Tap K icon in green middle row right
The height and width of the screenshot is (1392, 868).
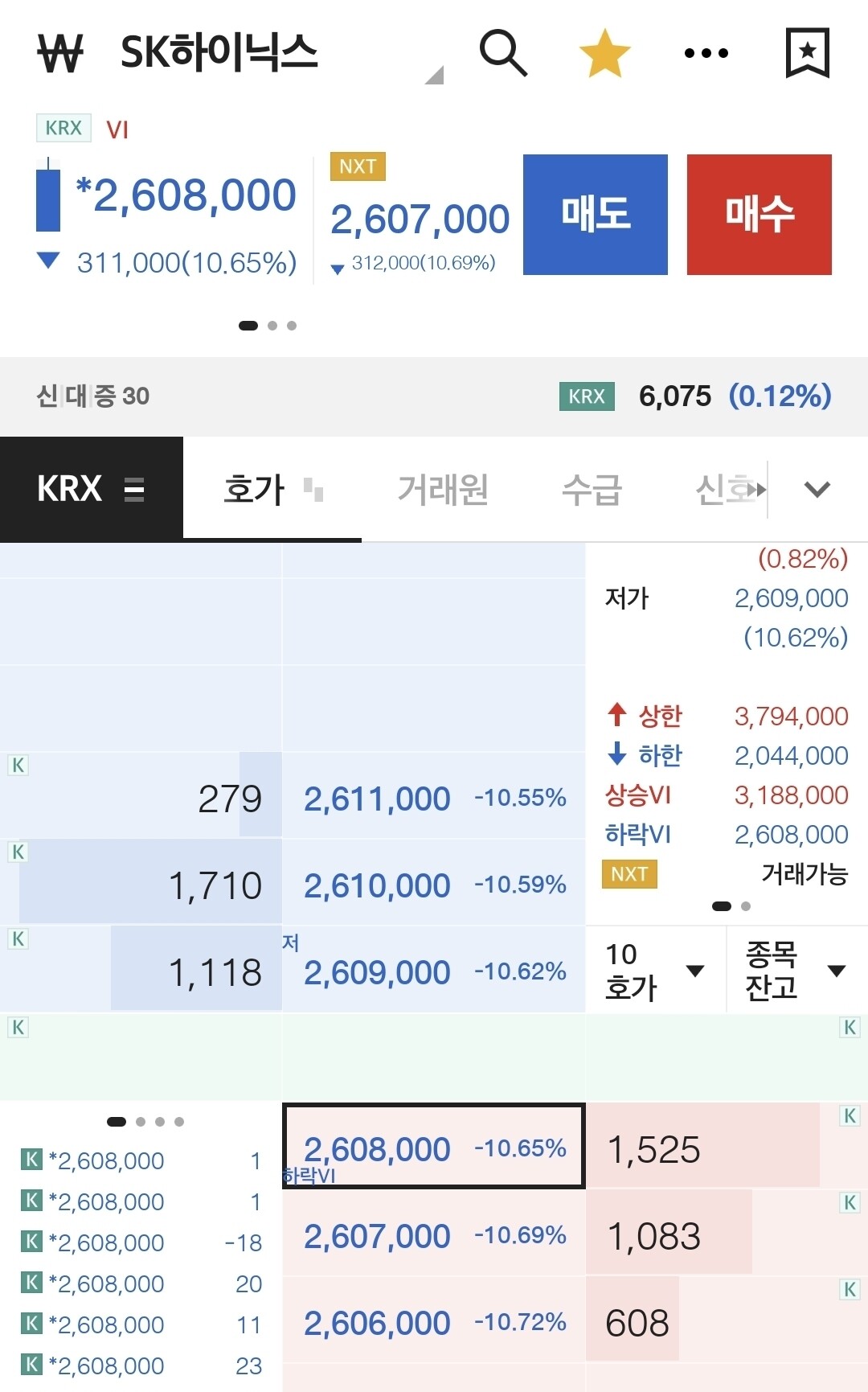point(850,1027)
